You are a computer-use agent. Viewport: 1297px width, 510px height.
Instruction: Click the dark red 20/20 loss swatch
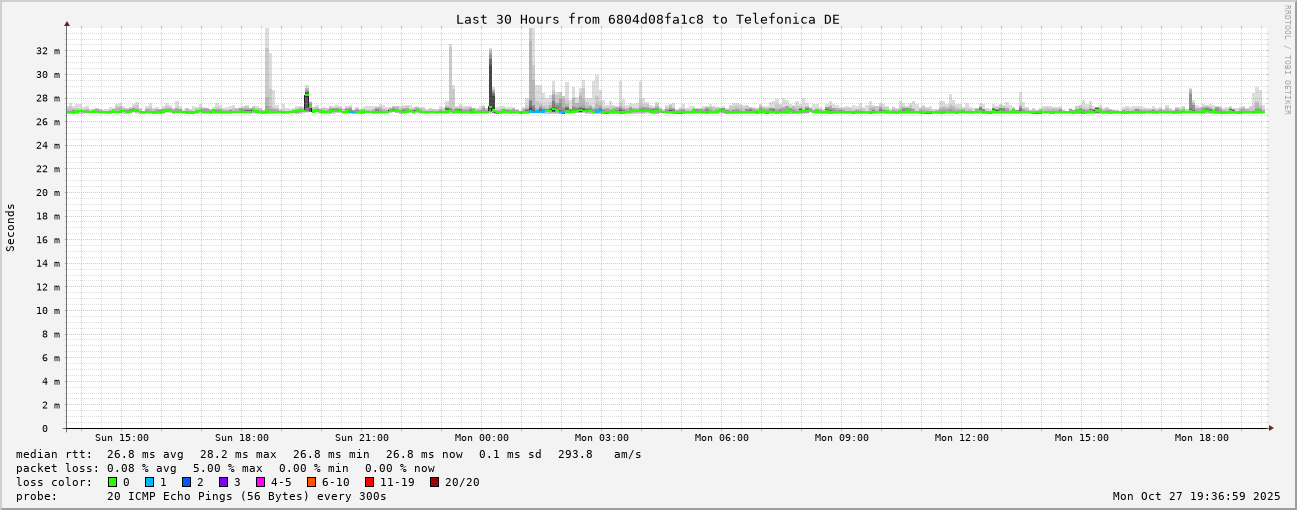pos(434,482)
